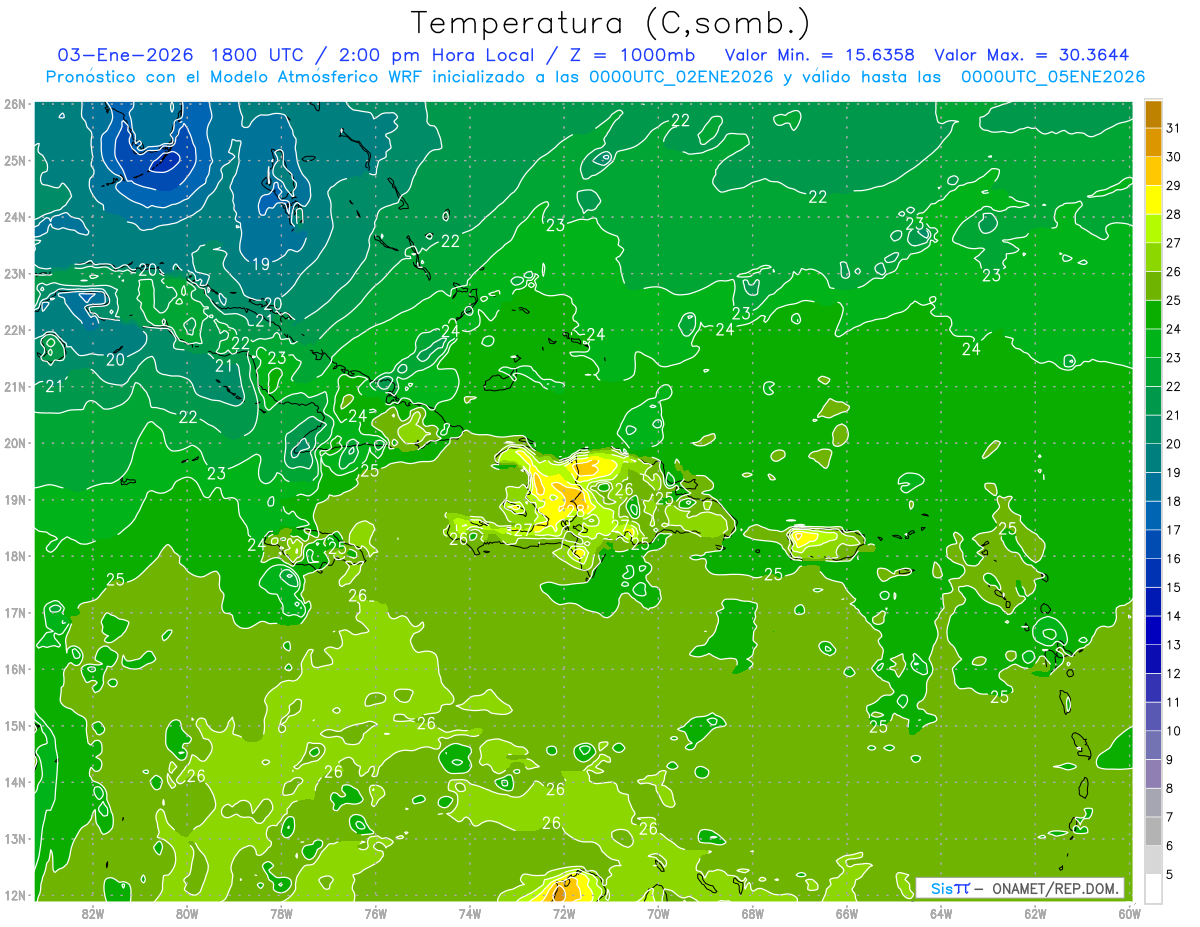Viewport: 1200px width, 927px height.
Task: Click the "66W" longitude axis label
Action: [x=847, y=913]
